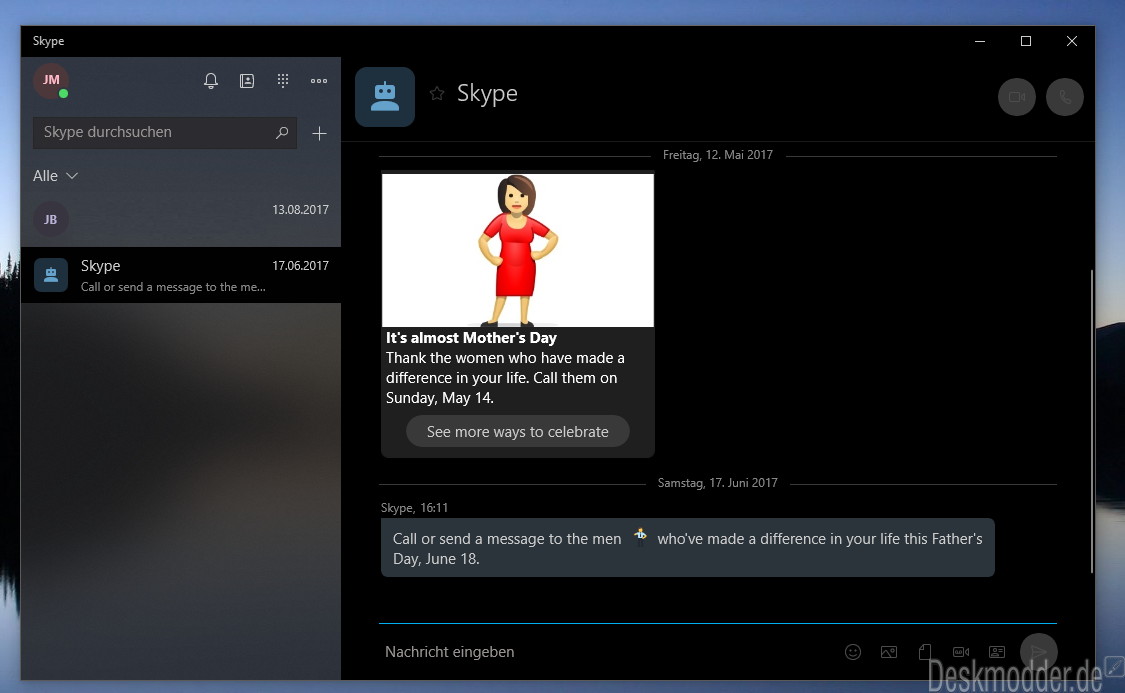
Task: Click the 'Samstag, 17. Juni 2017' date separator
Action: 717,483
